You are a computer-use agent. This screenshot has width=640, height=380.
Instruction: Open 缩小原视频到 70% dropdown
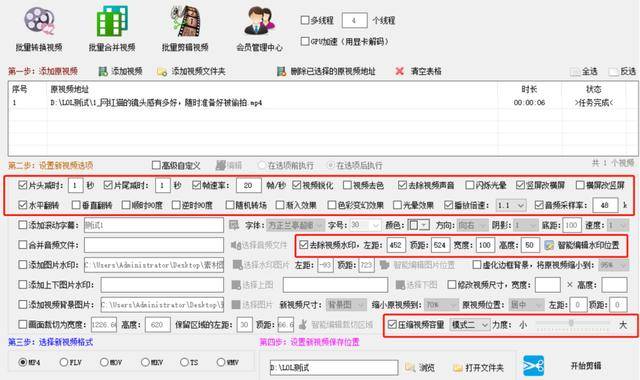point(442,305)
